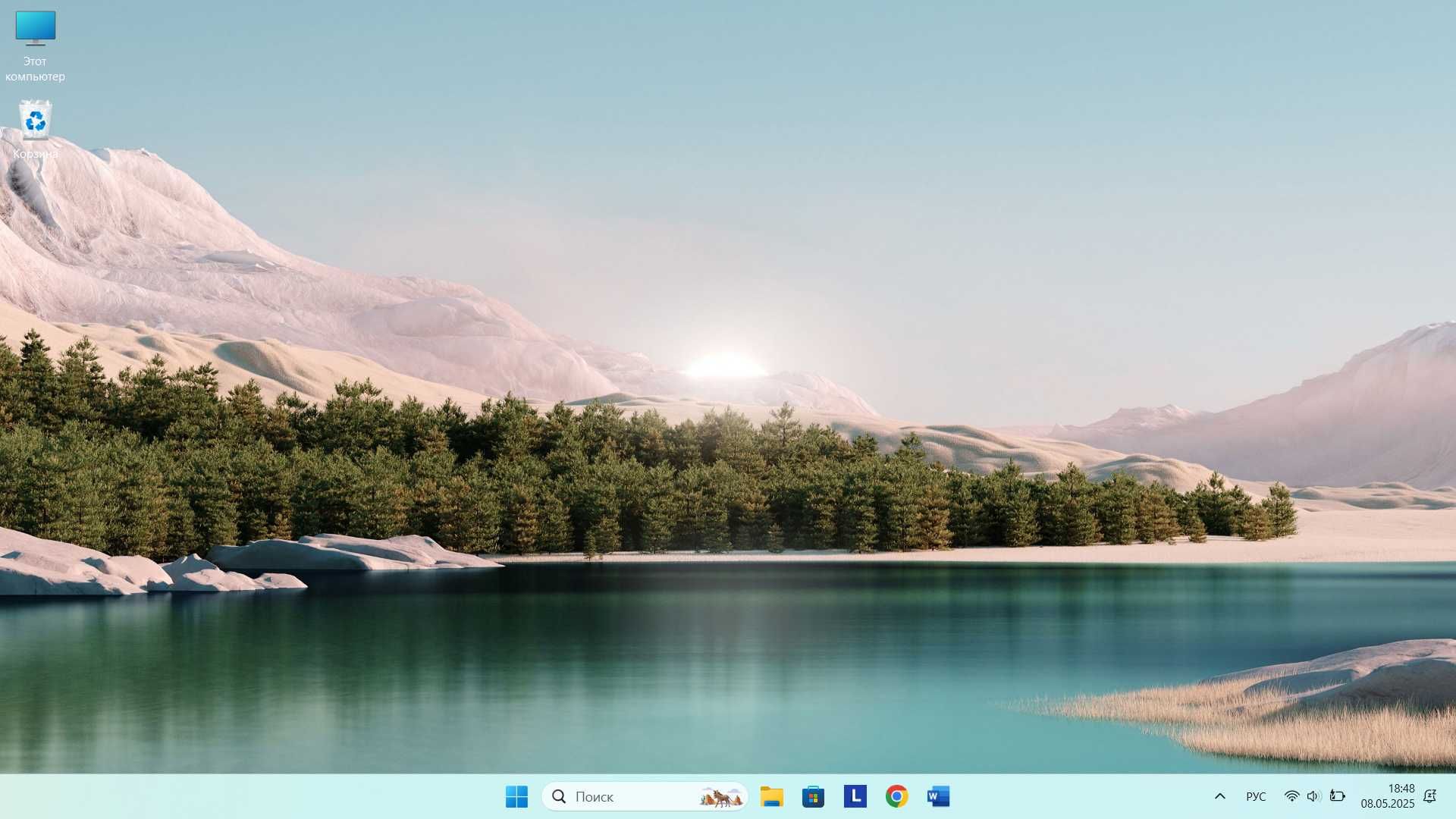Open Microsoft Word from the taskbar
Viewport: 1456px width, 819px height.
coord(938,796)
